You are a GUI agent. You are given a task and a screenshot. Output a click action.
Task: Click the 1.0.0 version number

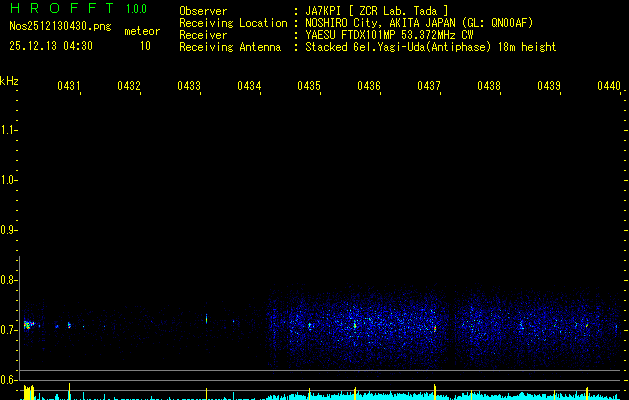tap(136, 9)
